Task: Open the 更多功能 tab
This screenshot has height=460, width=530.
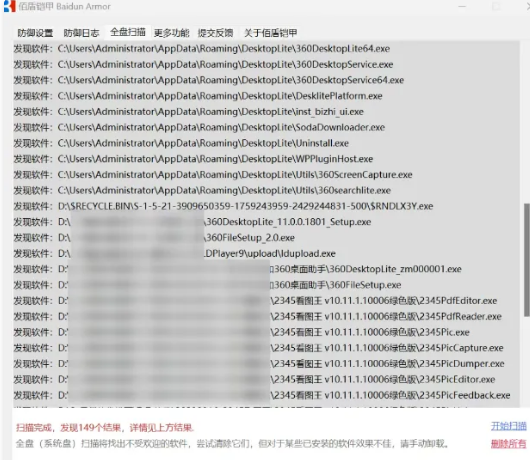Action: click(172, 33)
